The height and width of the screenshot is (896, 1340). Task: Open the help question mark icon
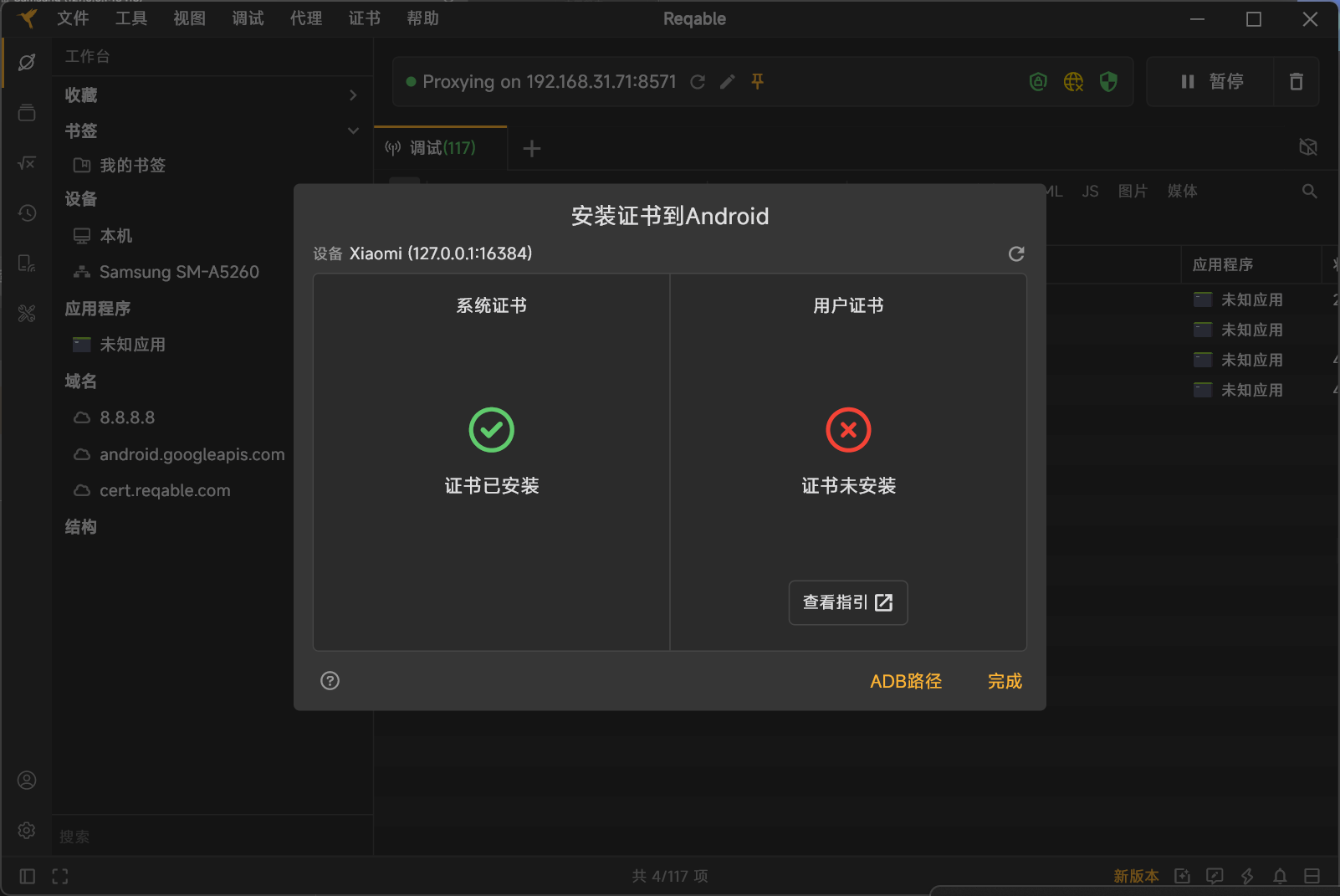point(330,681)
